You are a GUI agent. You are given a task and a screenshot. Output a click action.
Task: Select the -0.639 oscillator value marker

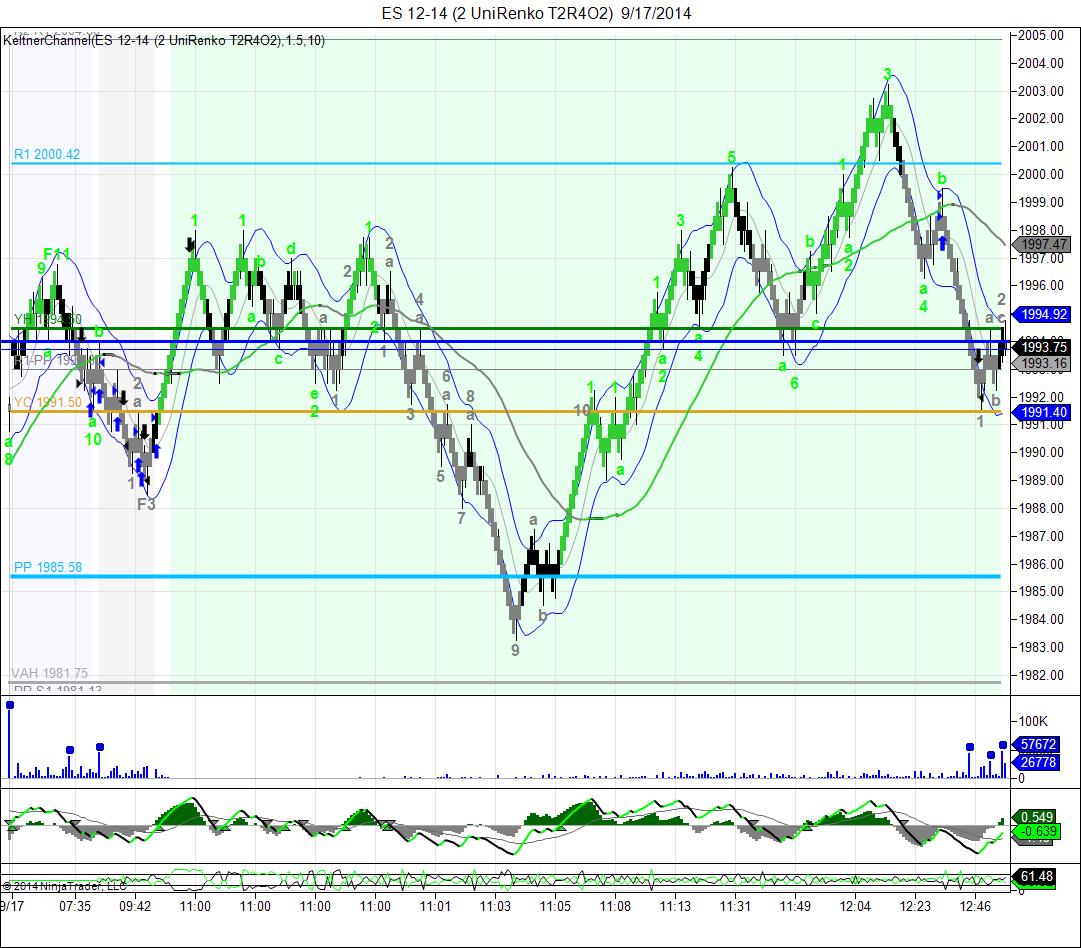click(1036, 831)
